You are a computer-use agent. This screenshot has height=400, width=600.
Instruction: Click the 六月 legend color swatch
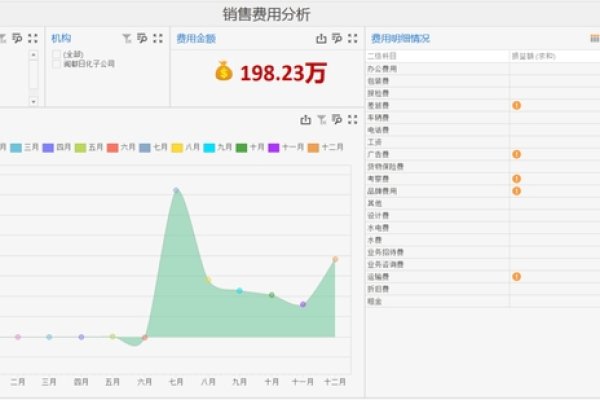[112, 147]
